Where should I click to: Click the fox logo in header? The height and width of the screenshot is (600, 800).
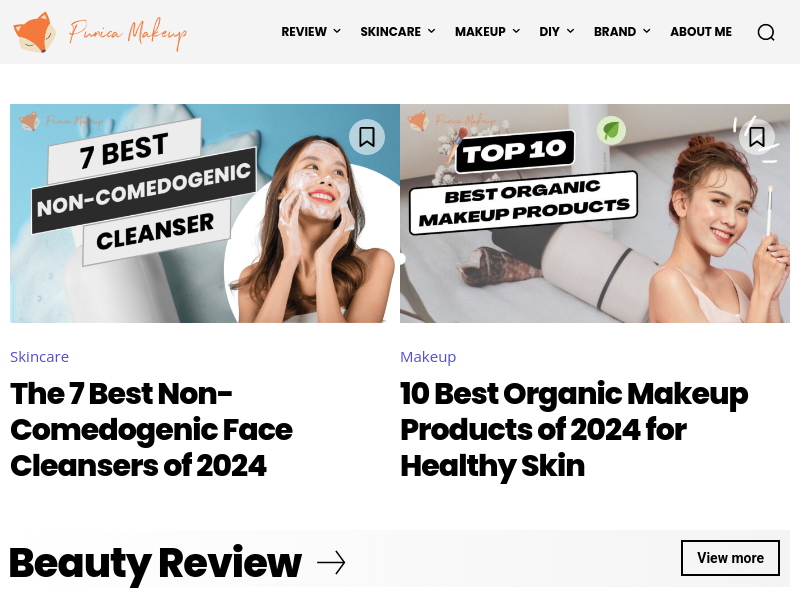34,32
